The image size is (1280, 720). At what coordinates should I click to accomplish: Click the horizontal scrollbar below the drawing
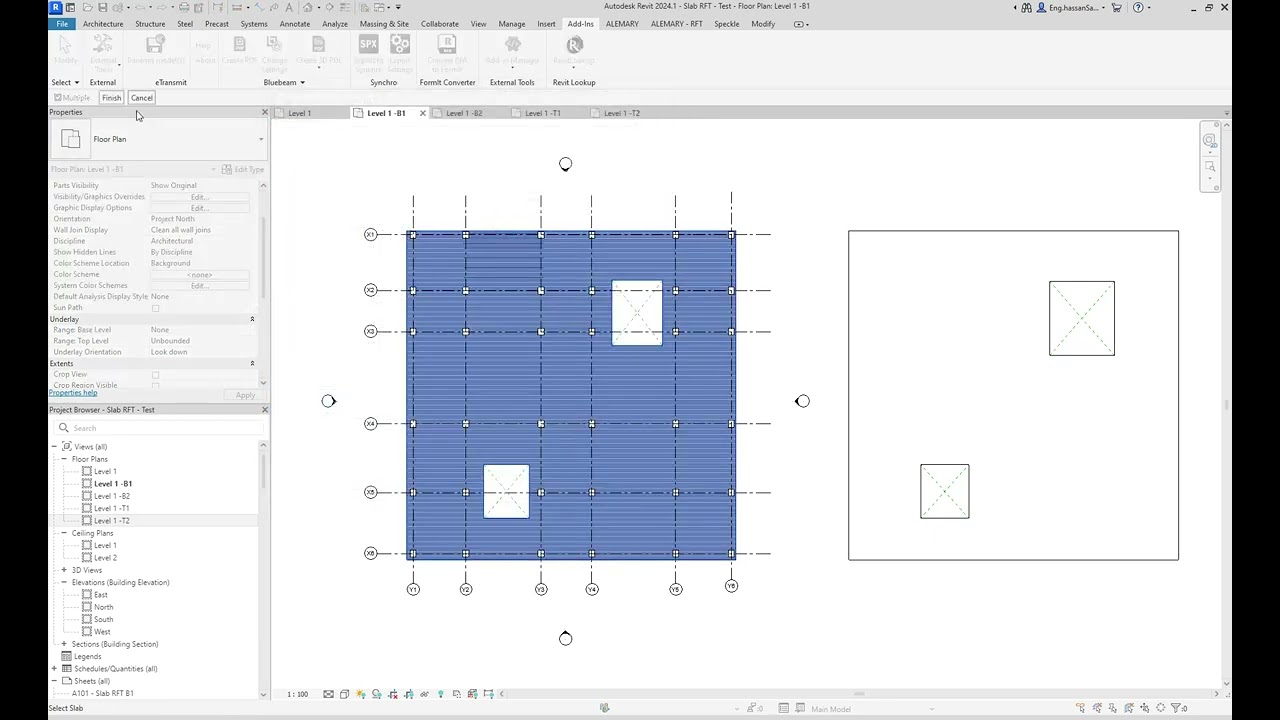860,694
